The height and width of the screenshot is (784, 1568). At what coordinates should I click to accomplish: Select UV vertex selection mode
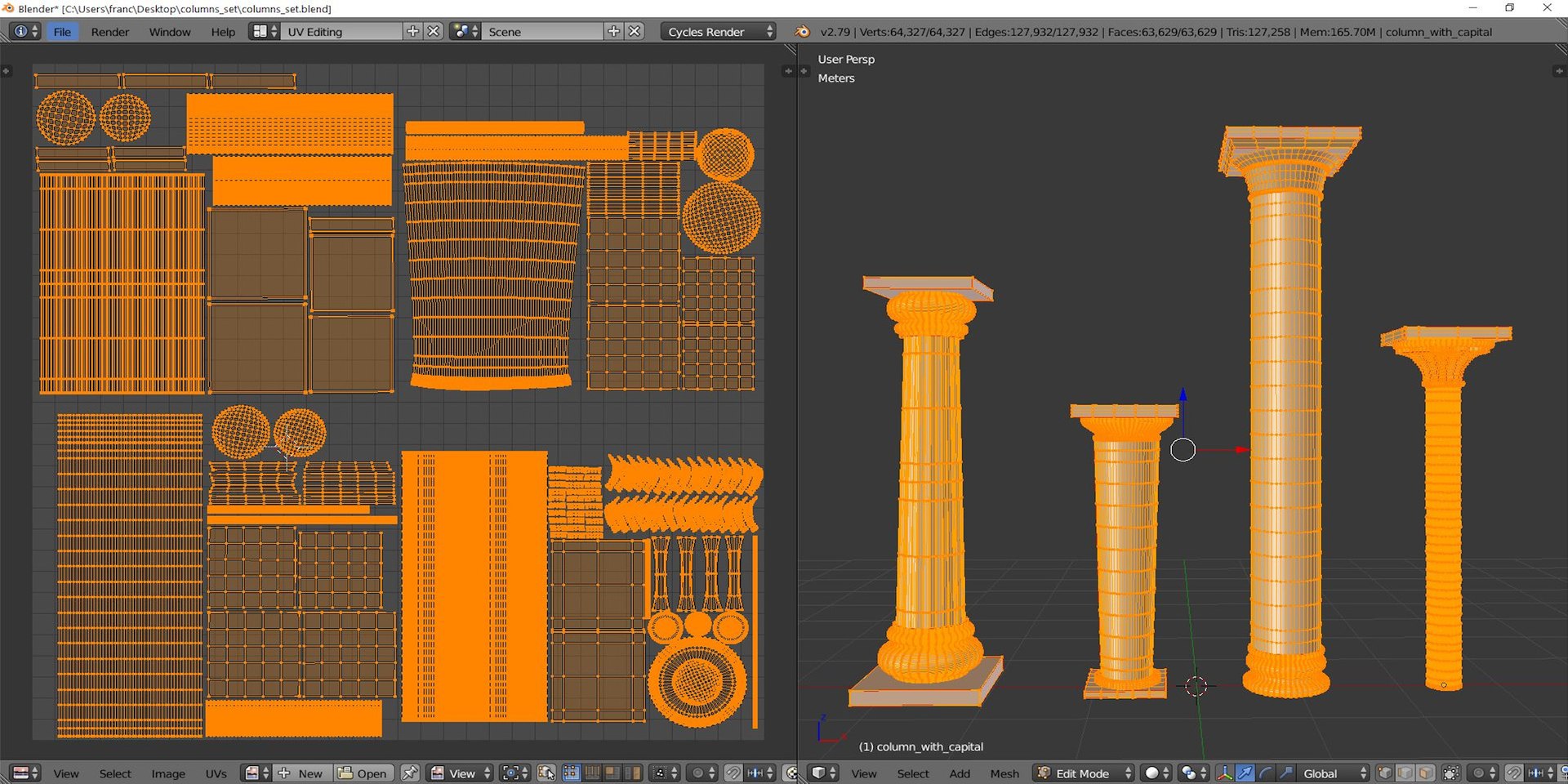[572, 773]
